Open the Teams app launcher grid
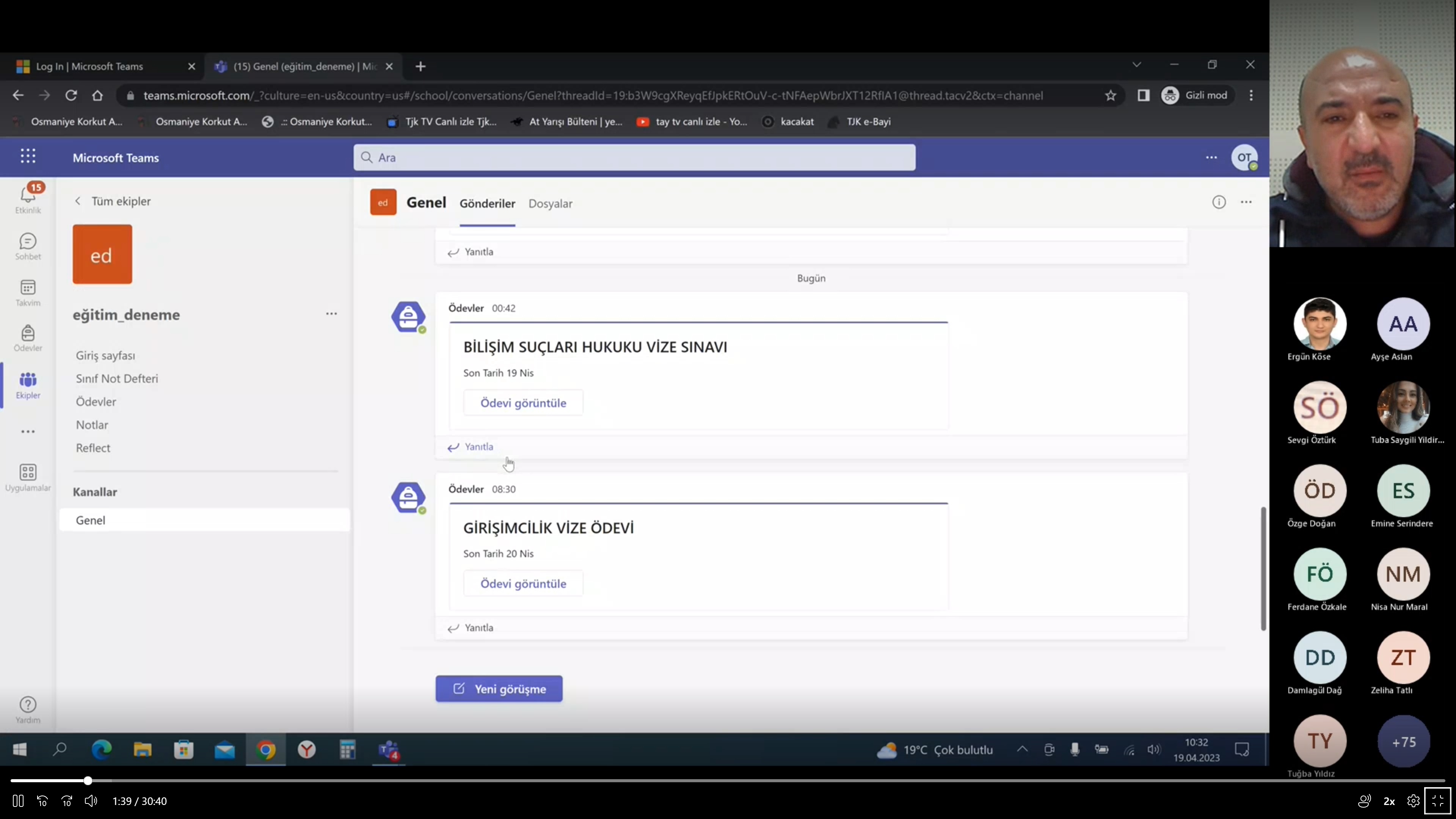 (x=28, y=156)
